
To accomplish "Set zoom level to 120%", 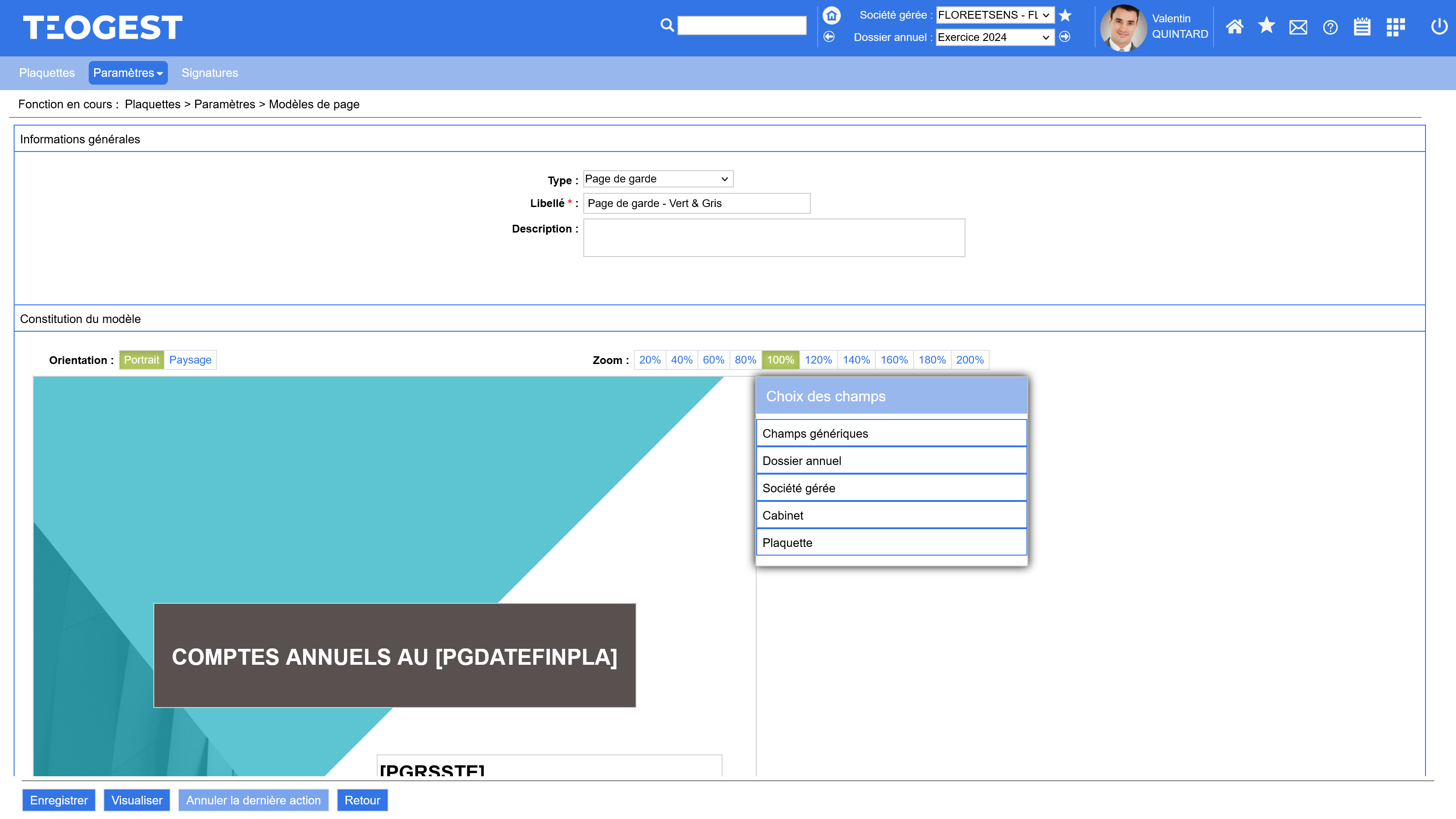I will [818, 360].
